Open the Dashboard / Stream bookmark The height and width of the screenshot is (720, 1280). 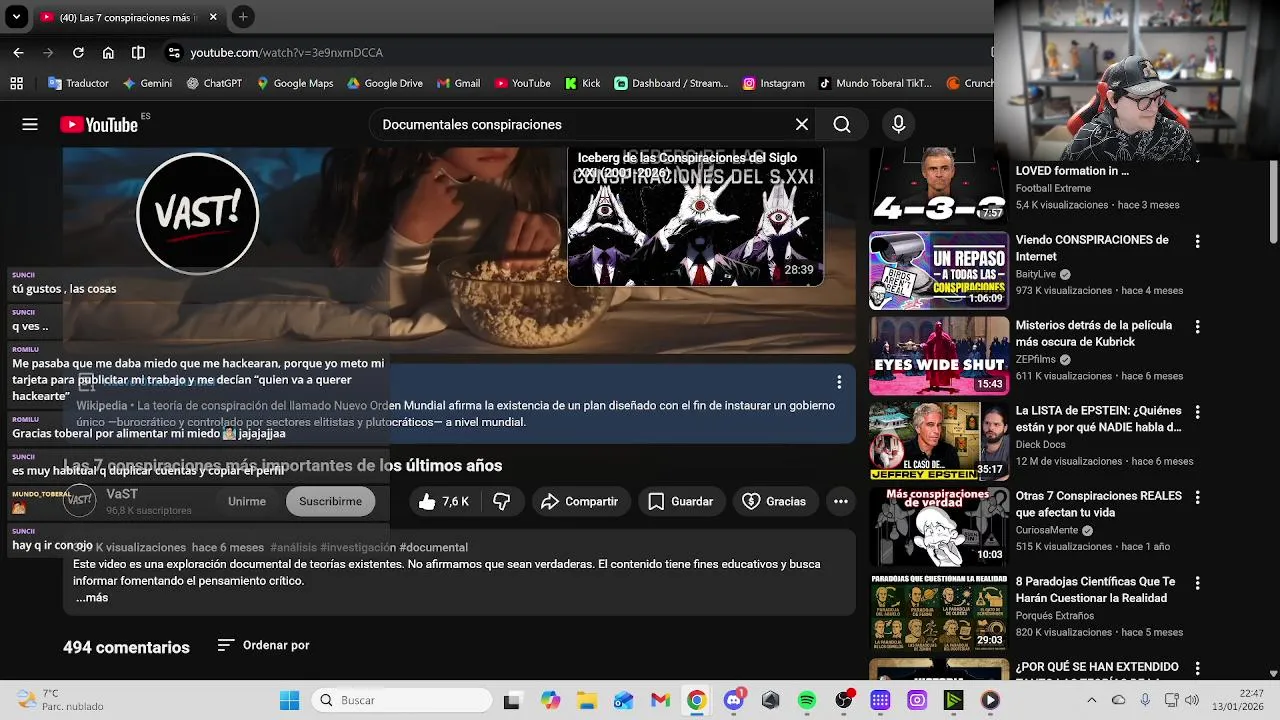[x=671, y=83]
